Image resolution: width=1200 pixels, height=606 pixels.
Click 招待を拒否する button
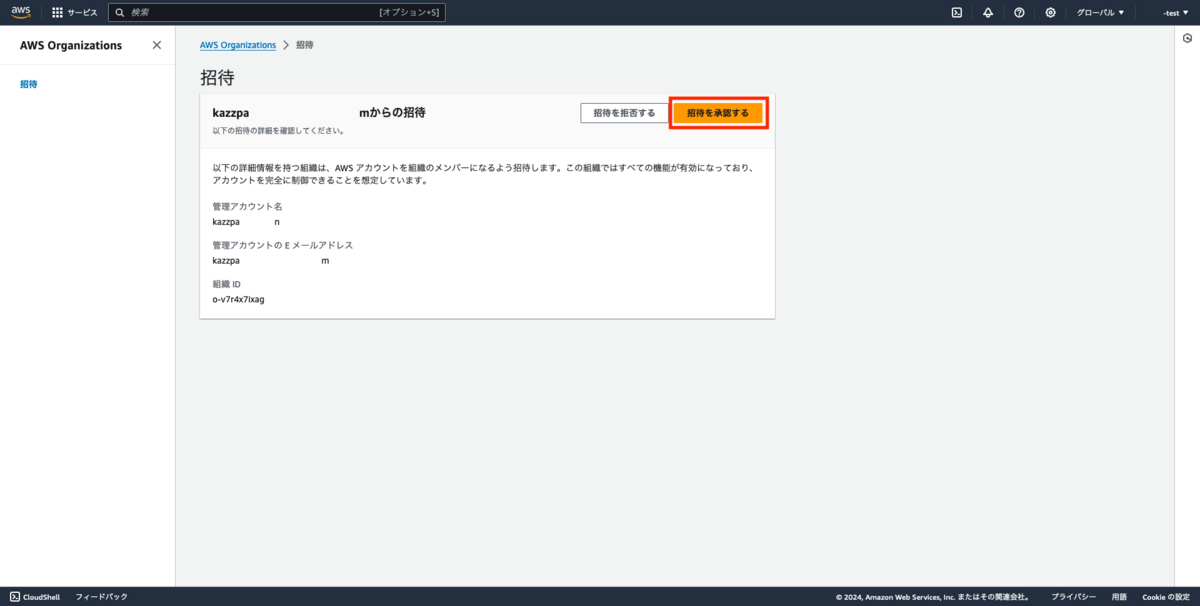(x=624, y=113)
